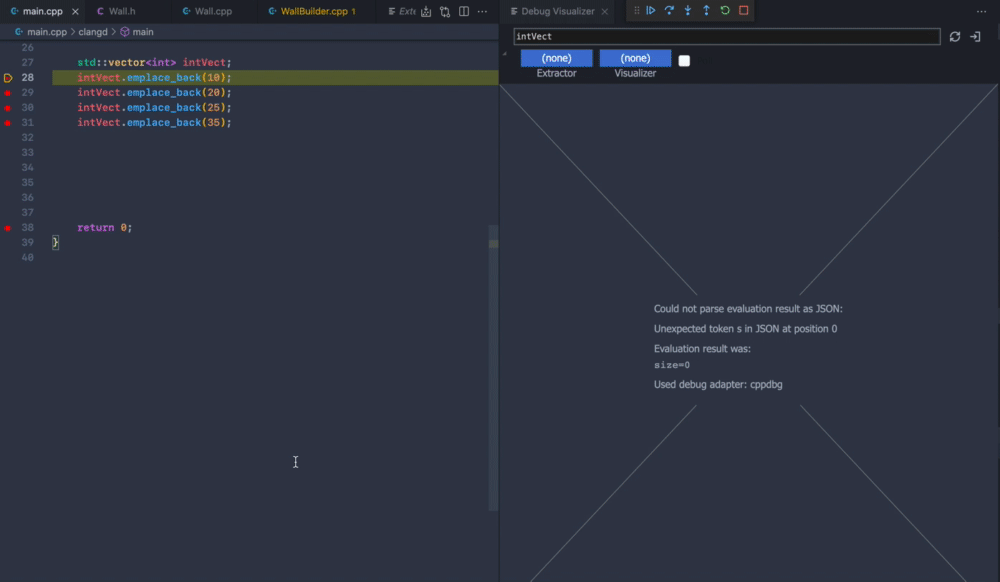Viewport: 1000px width, 582px height.
Task: Click the Continue debugging icon
Action: [651, 10]
